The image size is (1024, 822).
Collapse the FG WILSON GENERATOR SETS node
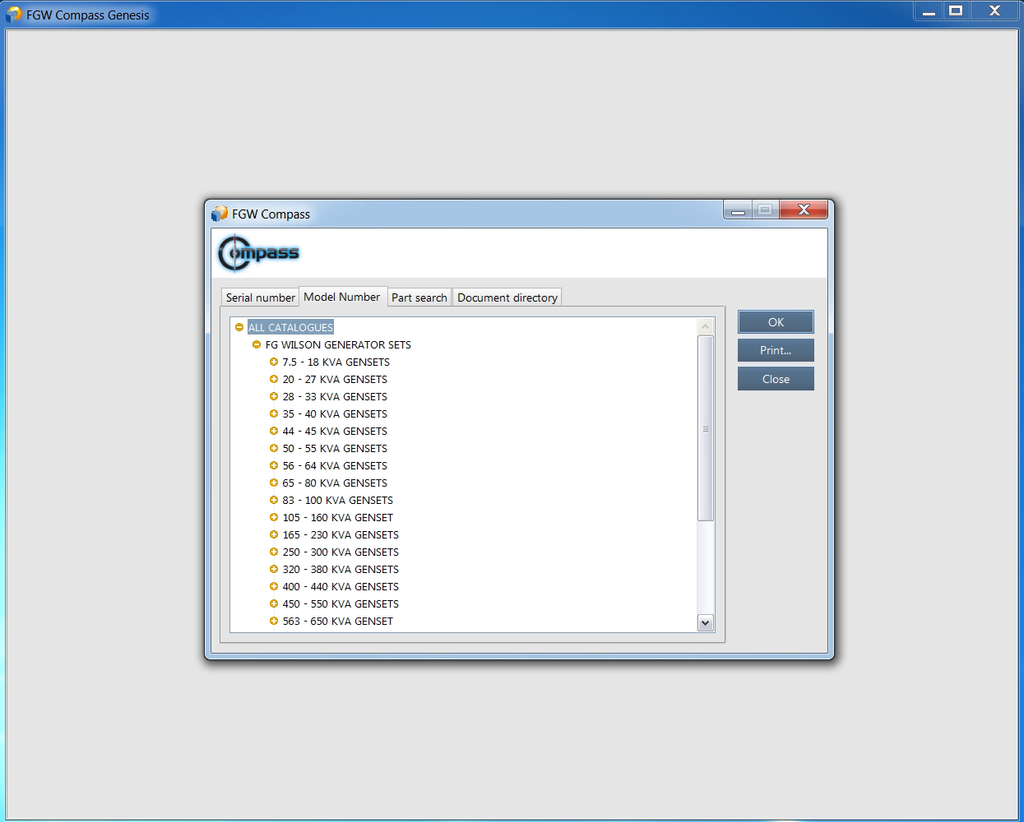(256, 345)
